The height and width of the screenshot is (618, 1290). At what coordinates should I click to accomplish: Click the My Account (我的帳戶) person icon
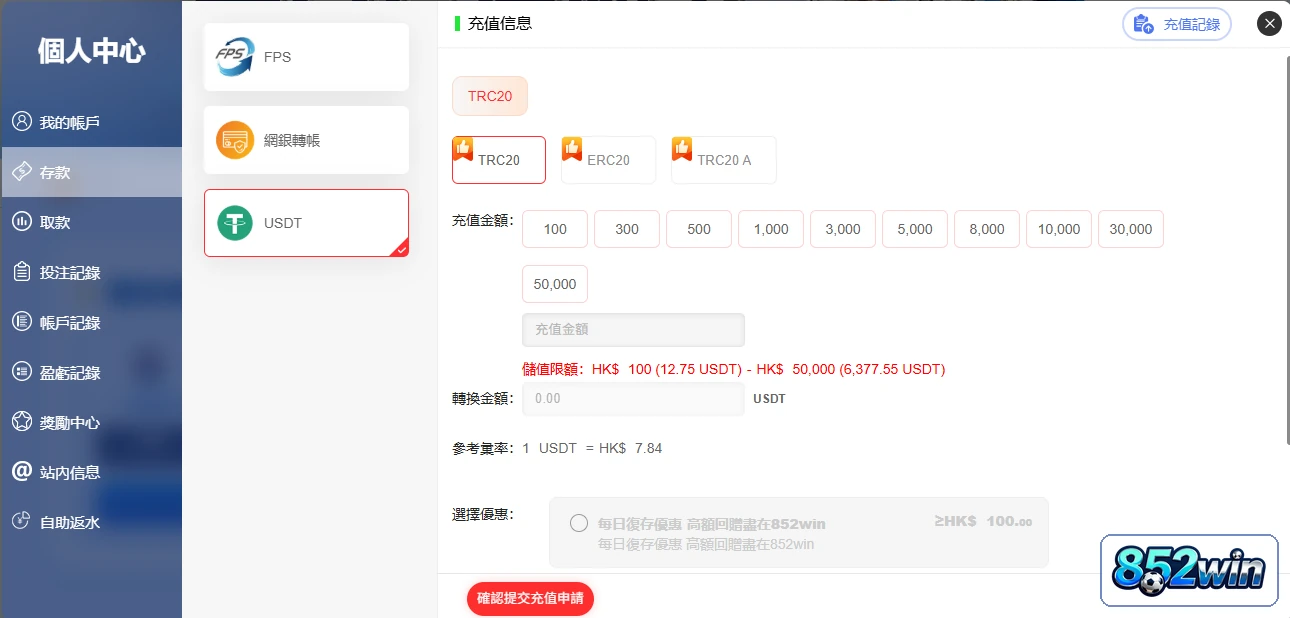[21, 122]
